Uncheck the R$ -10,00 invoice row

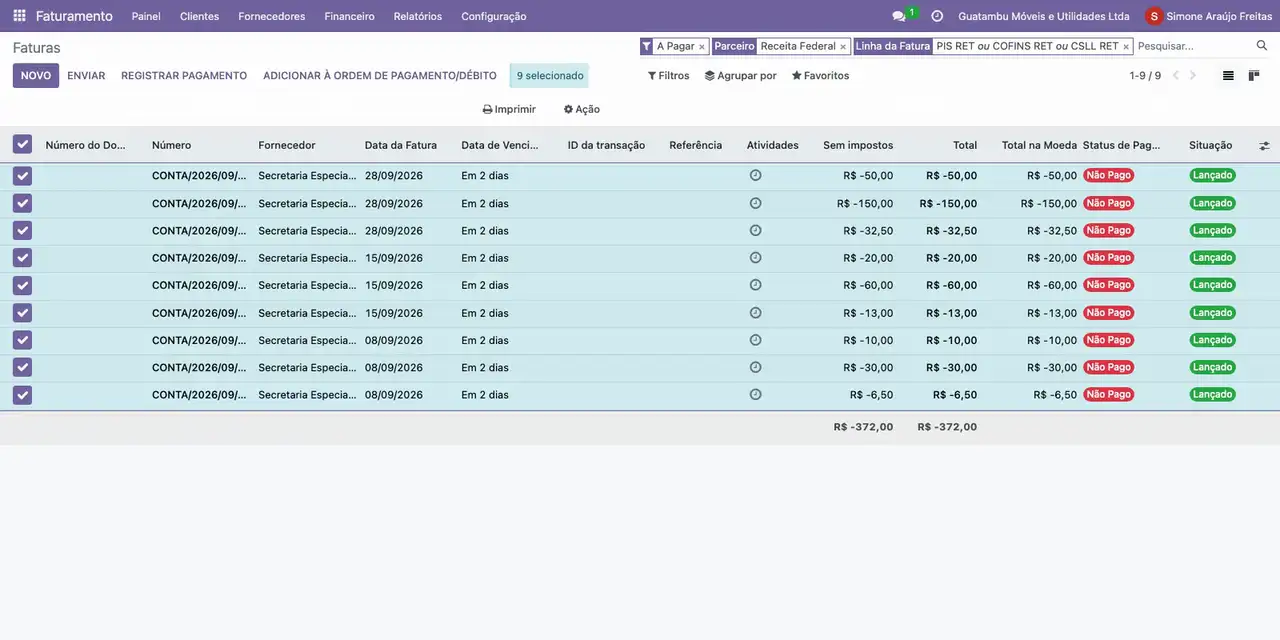(x=22, y=340)
